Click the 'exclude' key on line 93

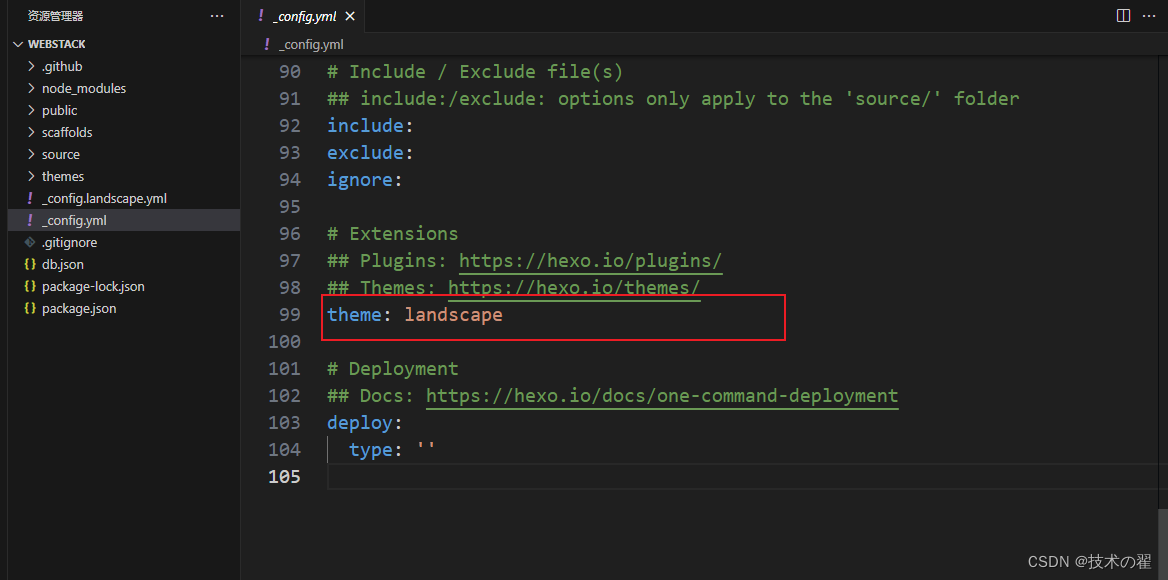pos(365,153)
